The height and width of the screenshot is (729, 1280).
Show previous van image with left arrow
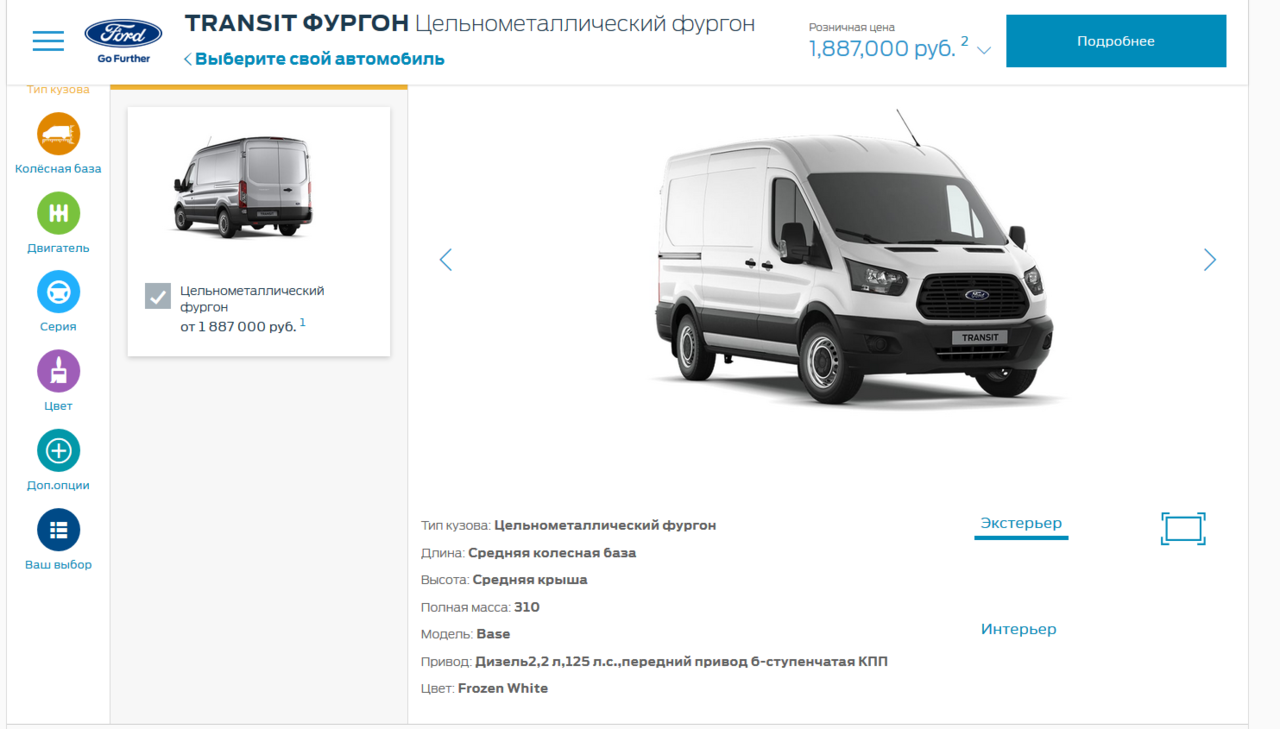point(445,260)
